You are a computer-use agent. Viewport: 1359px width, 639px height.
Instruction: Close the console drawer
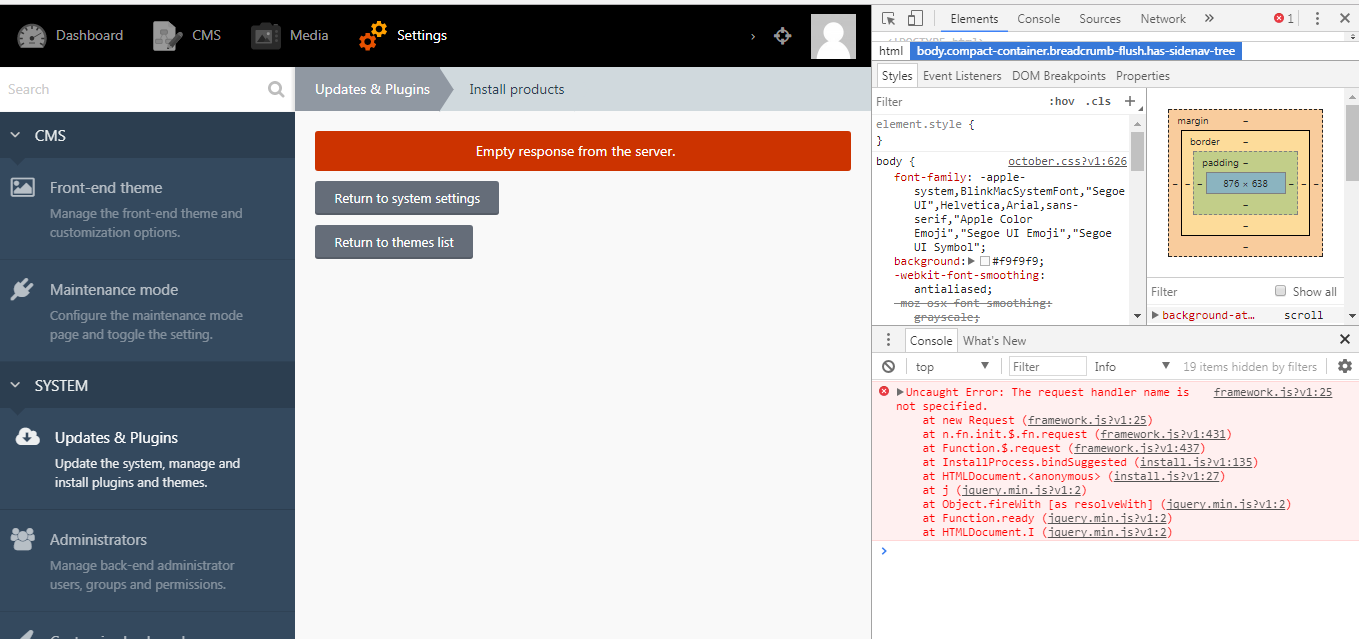1345,340
